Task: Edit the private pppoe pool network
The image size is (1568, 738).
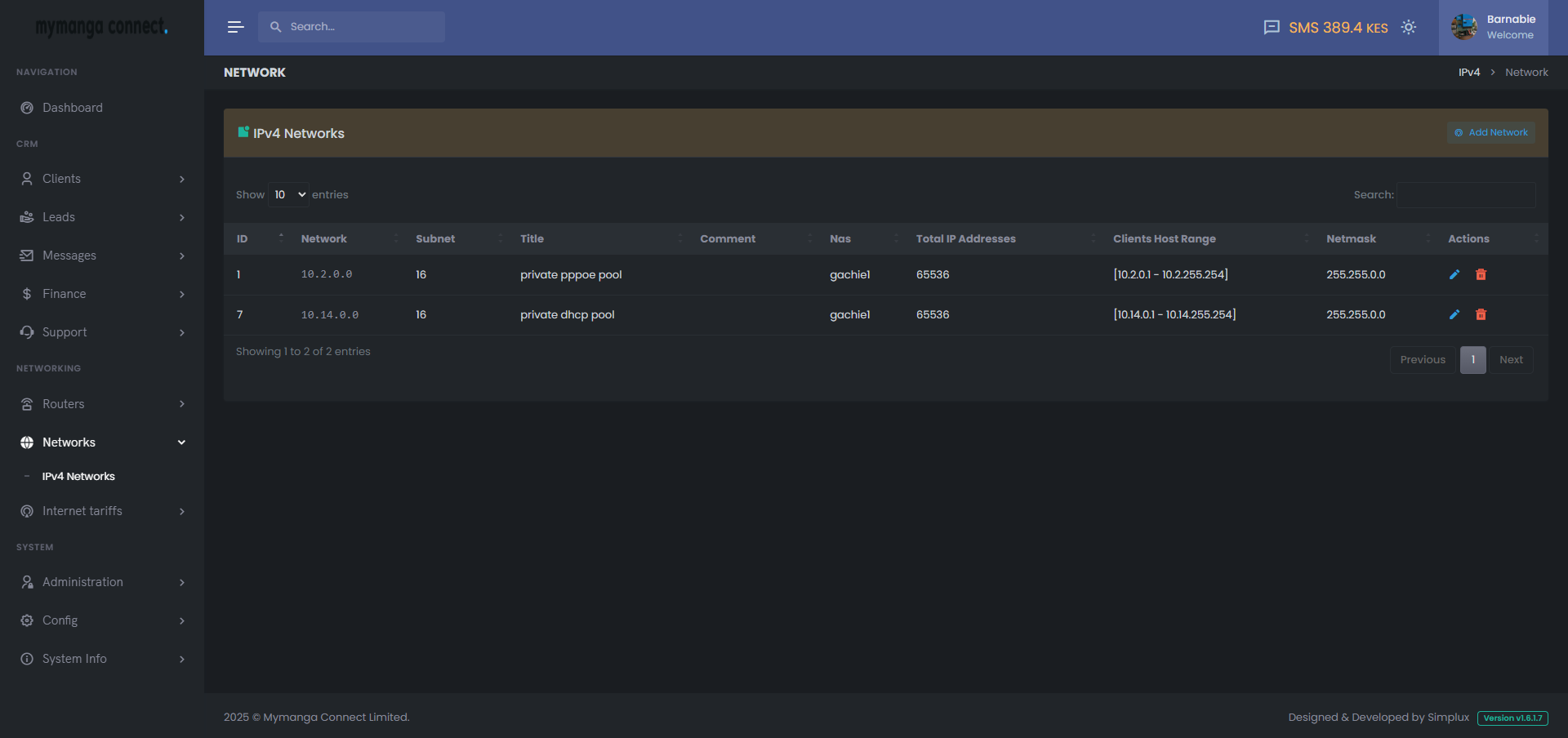Action: [x=1454, y=274]
